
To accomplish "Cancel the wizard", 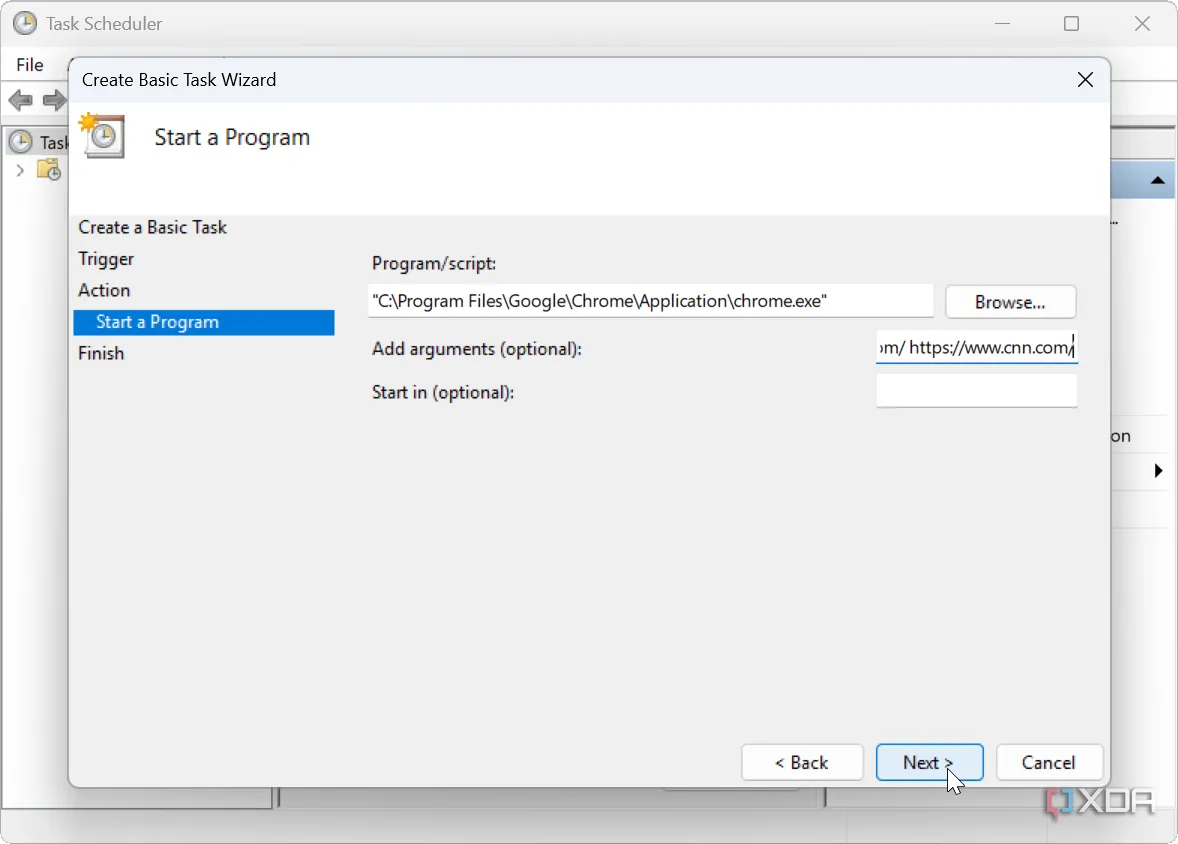I will click(x=1048, y=763).
